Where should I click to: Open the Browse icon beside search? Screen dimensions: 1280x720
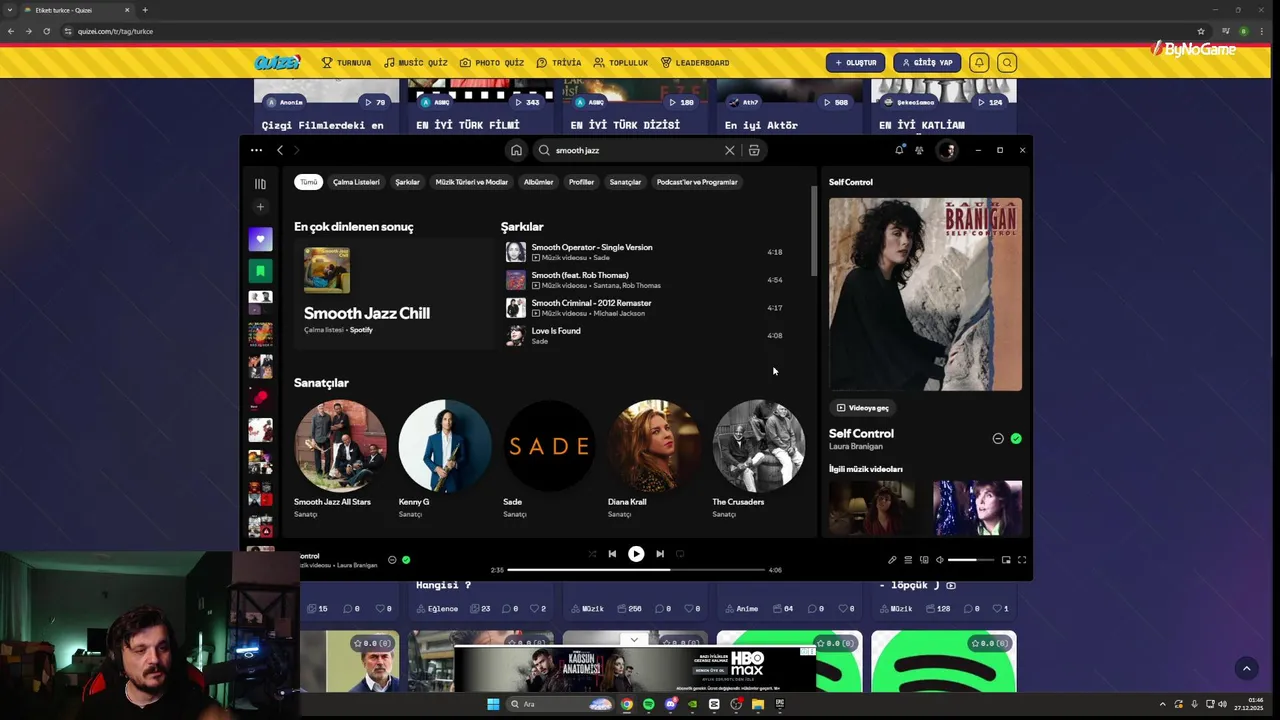coord(754,150)
